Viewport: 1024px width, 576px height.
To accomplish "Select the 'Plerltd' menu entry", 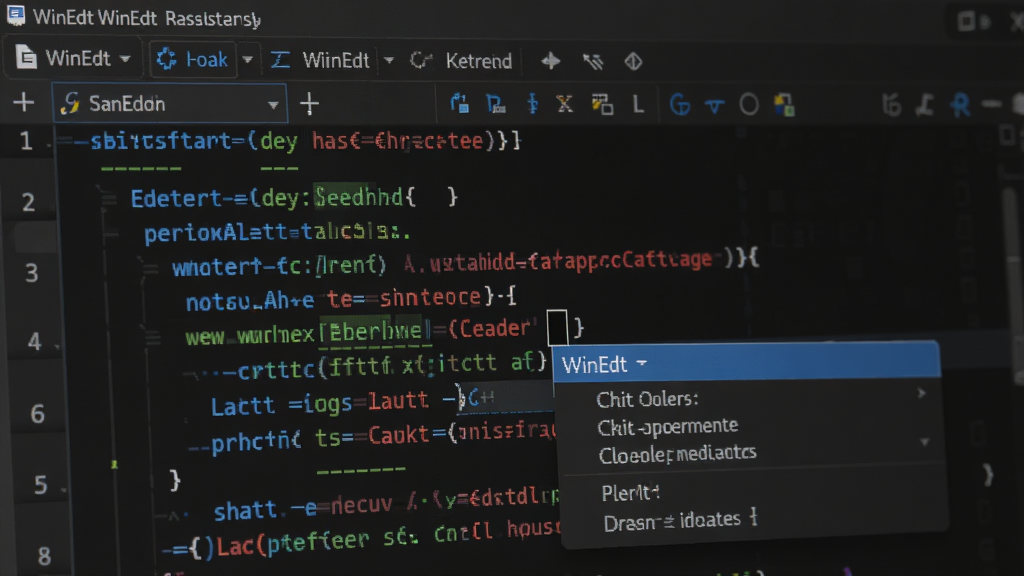I will tap(630, 493).
